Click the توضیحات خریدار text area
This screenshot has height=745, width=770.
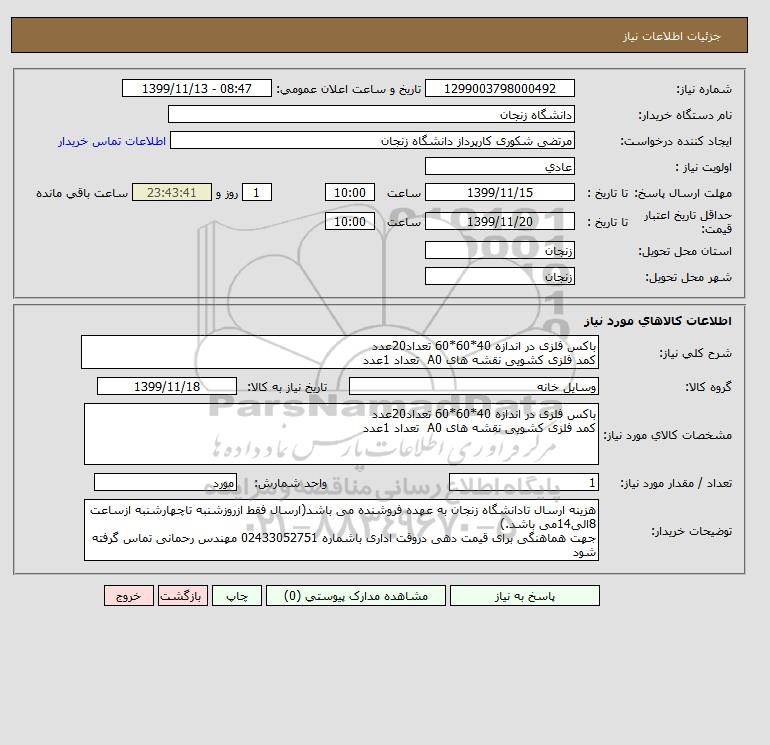pyautogui.click(x=341, y=530)
